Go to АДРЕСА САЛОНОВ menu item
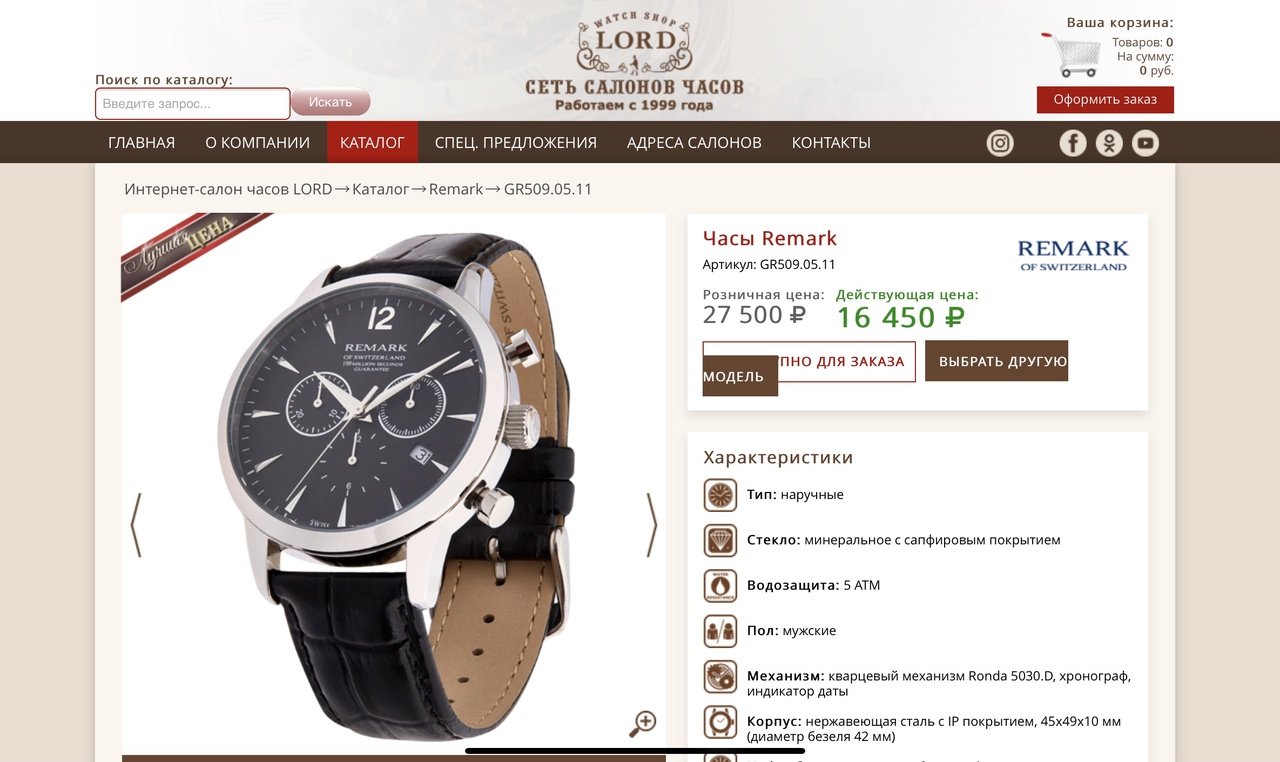Viewport: 1280px width, 762px height. [x=694, y=142]
